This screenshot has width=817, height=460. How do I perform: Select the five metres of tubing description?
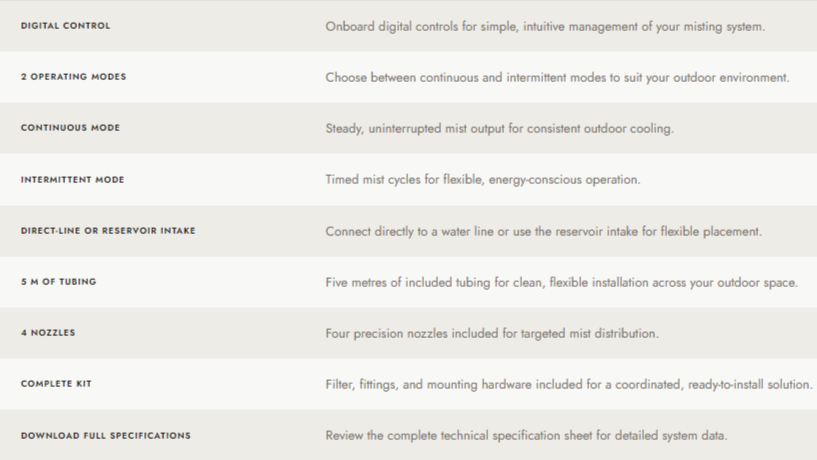561,282
